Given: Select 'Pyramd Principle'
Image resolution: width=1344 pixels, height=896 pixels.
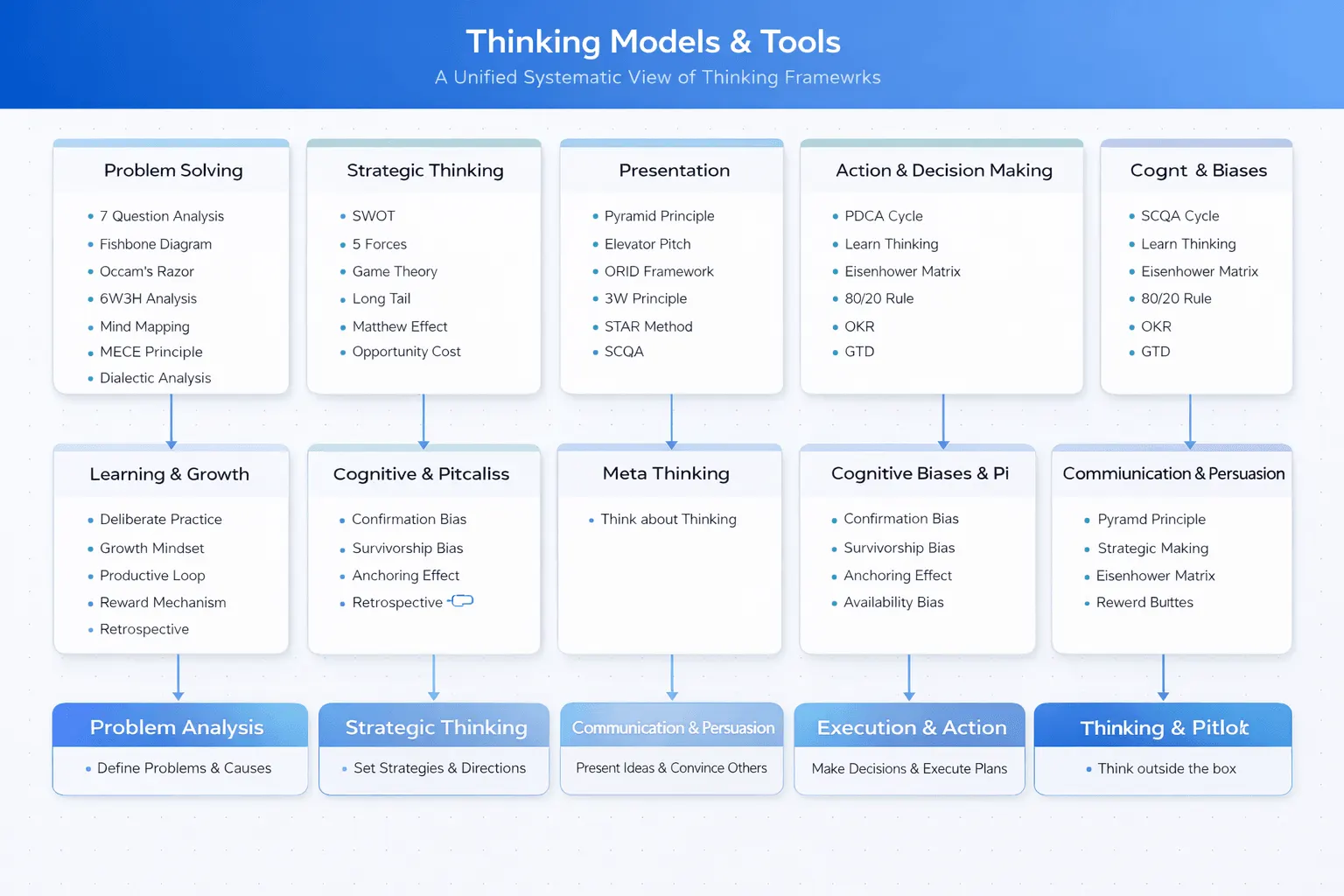Looking at the screenshot, I should [x=1151, y=519].
